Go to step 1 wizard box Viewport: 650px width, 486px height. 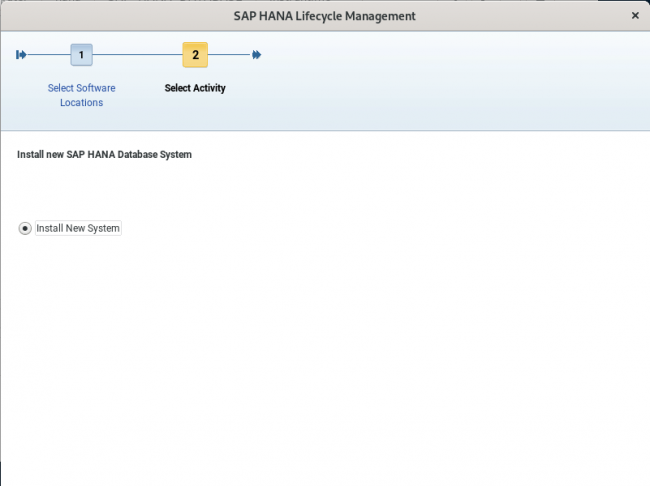(81, 55)
